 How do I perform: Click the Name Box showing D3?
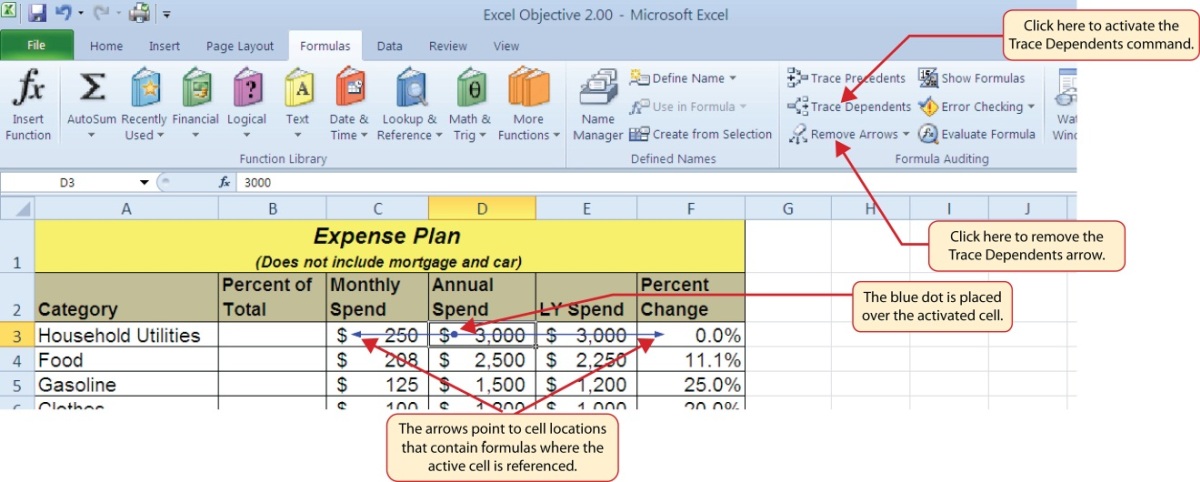[68, 183]
